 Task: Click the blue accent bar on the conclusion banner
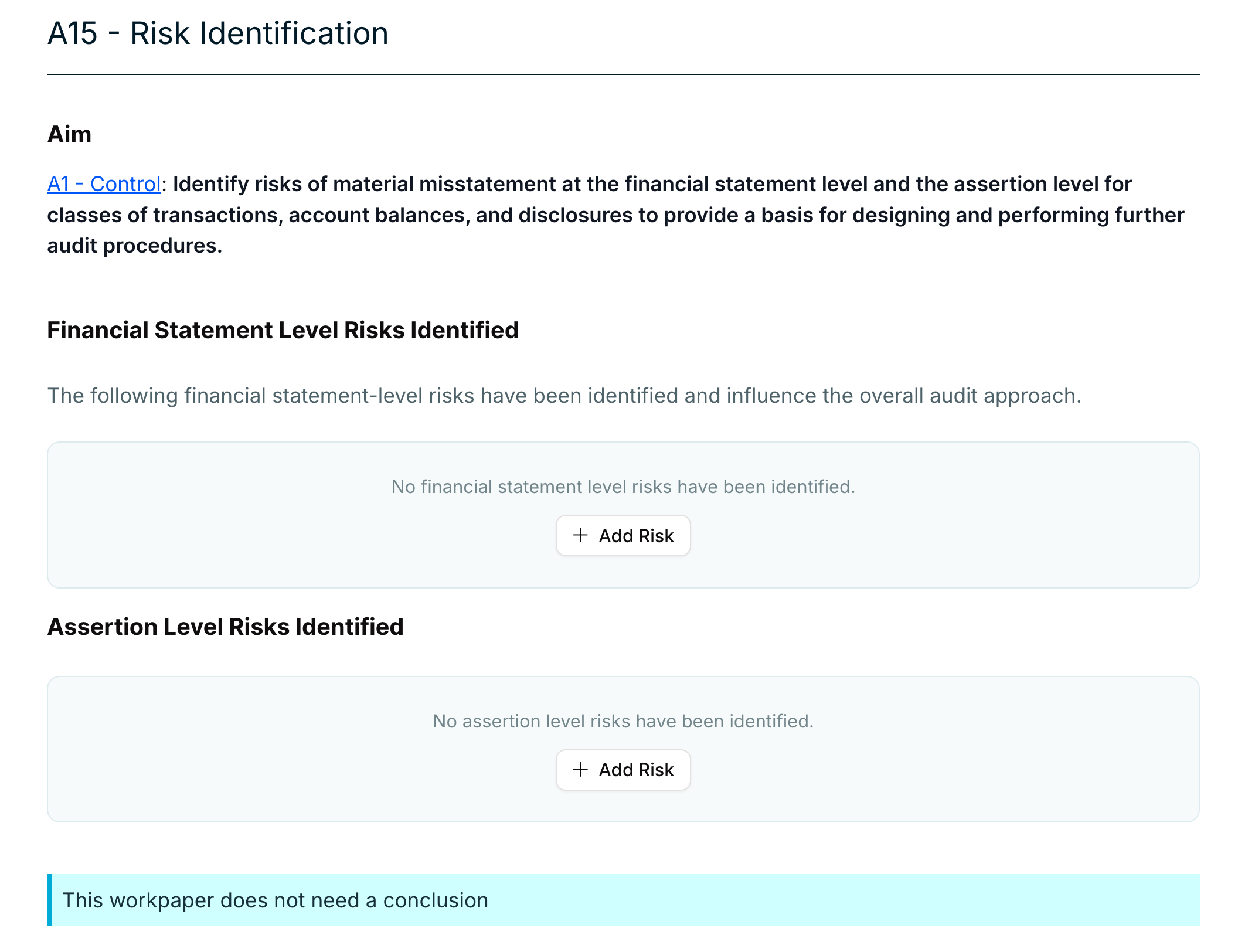click(49, 900)
